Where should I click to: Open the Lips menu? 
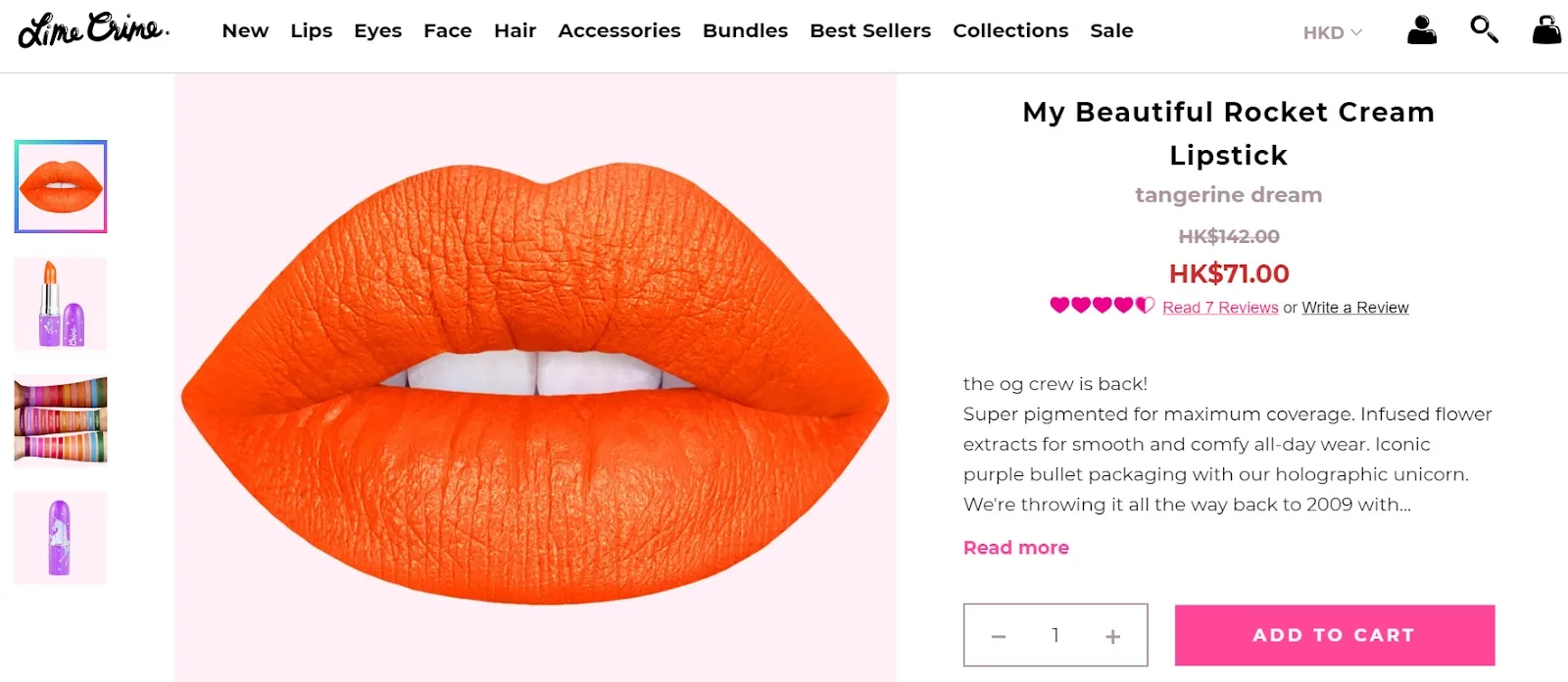click(312, 30)
